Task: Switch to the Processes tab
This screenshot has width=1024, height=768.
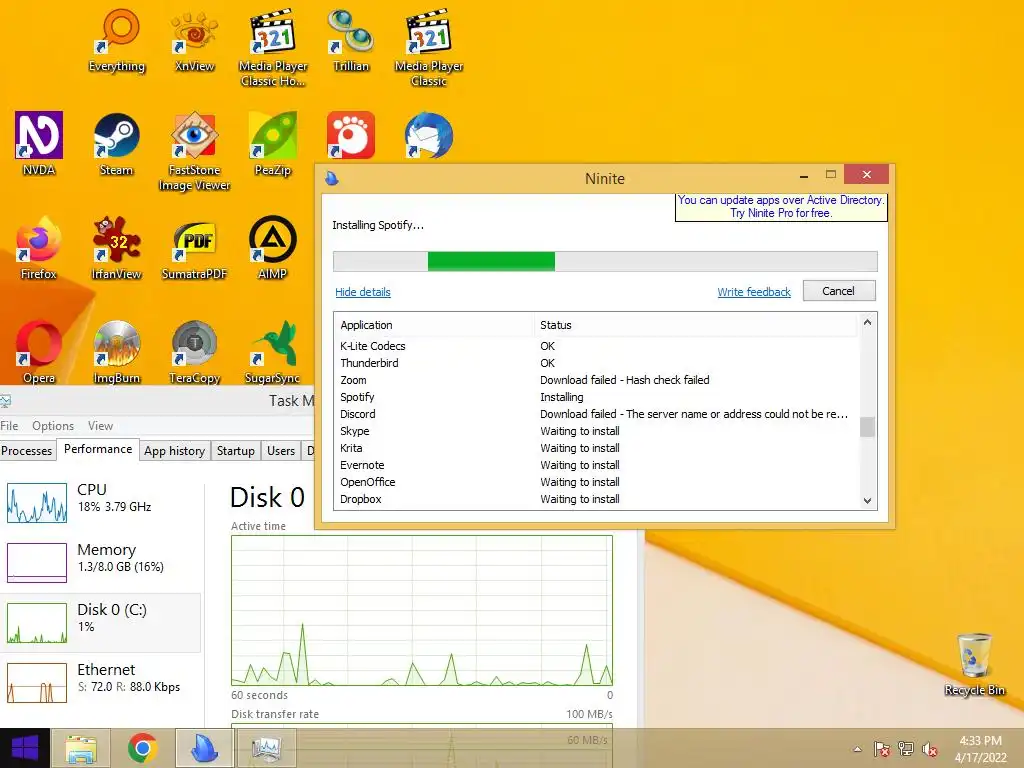Action: pos(27,451)
